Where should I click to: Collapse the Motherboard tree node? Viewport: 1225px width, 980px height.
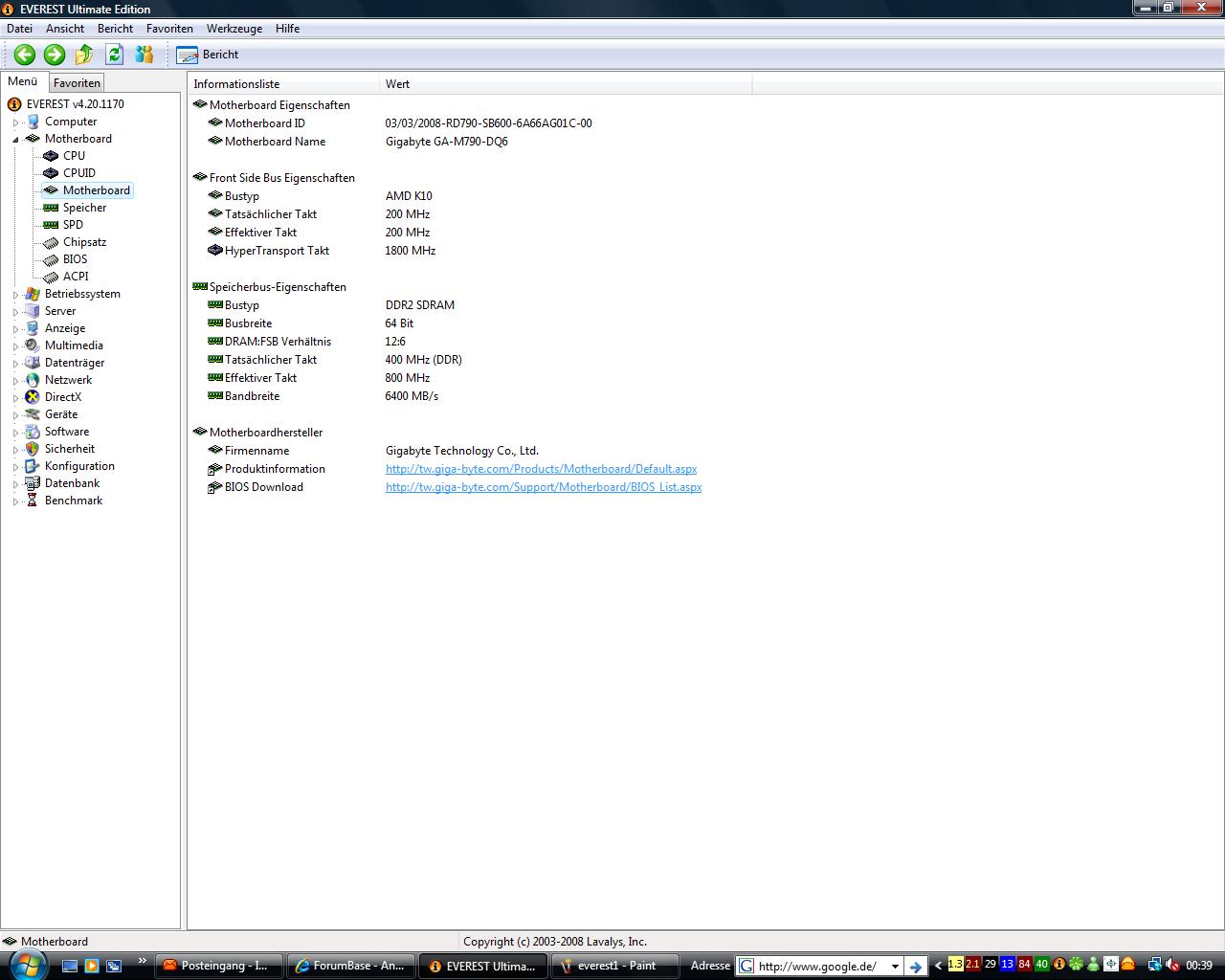pos(15,139)
